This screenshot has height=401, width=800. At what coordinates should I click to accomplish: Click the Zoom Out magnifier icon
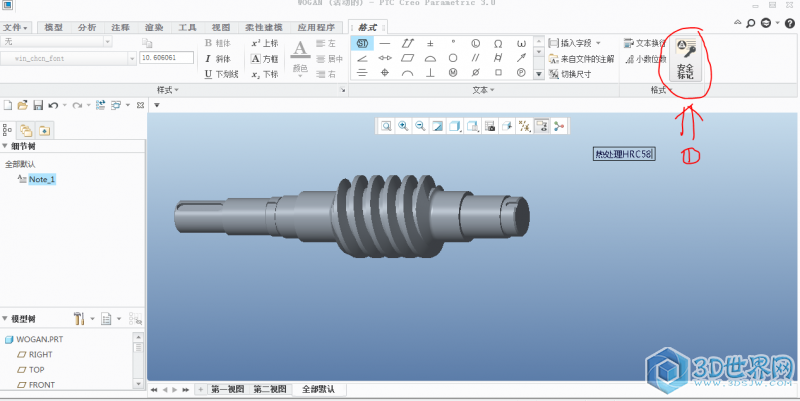click(420, 126)
